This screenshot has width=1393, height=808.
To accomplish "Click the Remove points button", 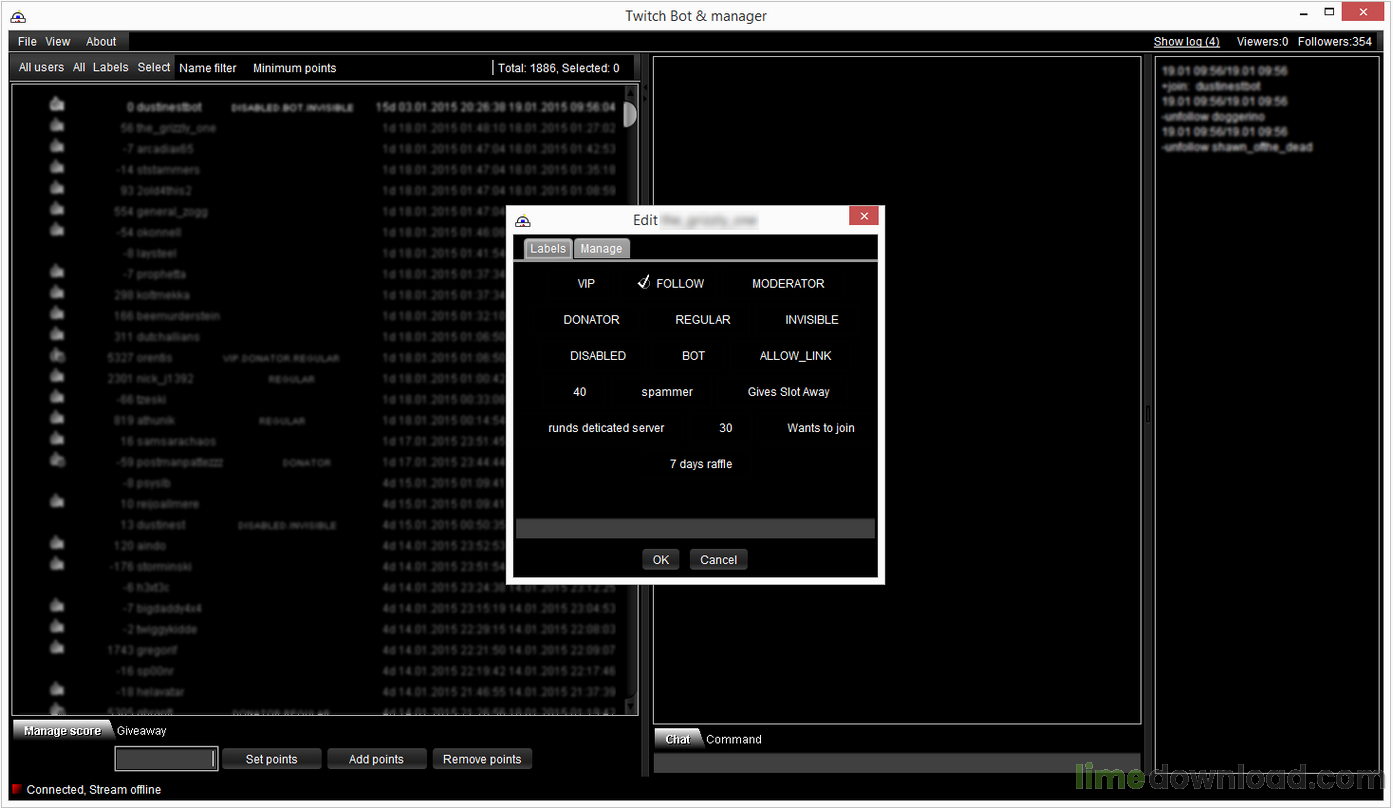I will (482, 759).
